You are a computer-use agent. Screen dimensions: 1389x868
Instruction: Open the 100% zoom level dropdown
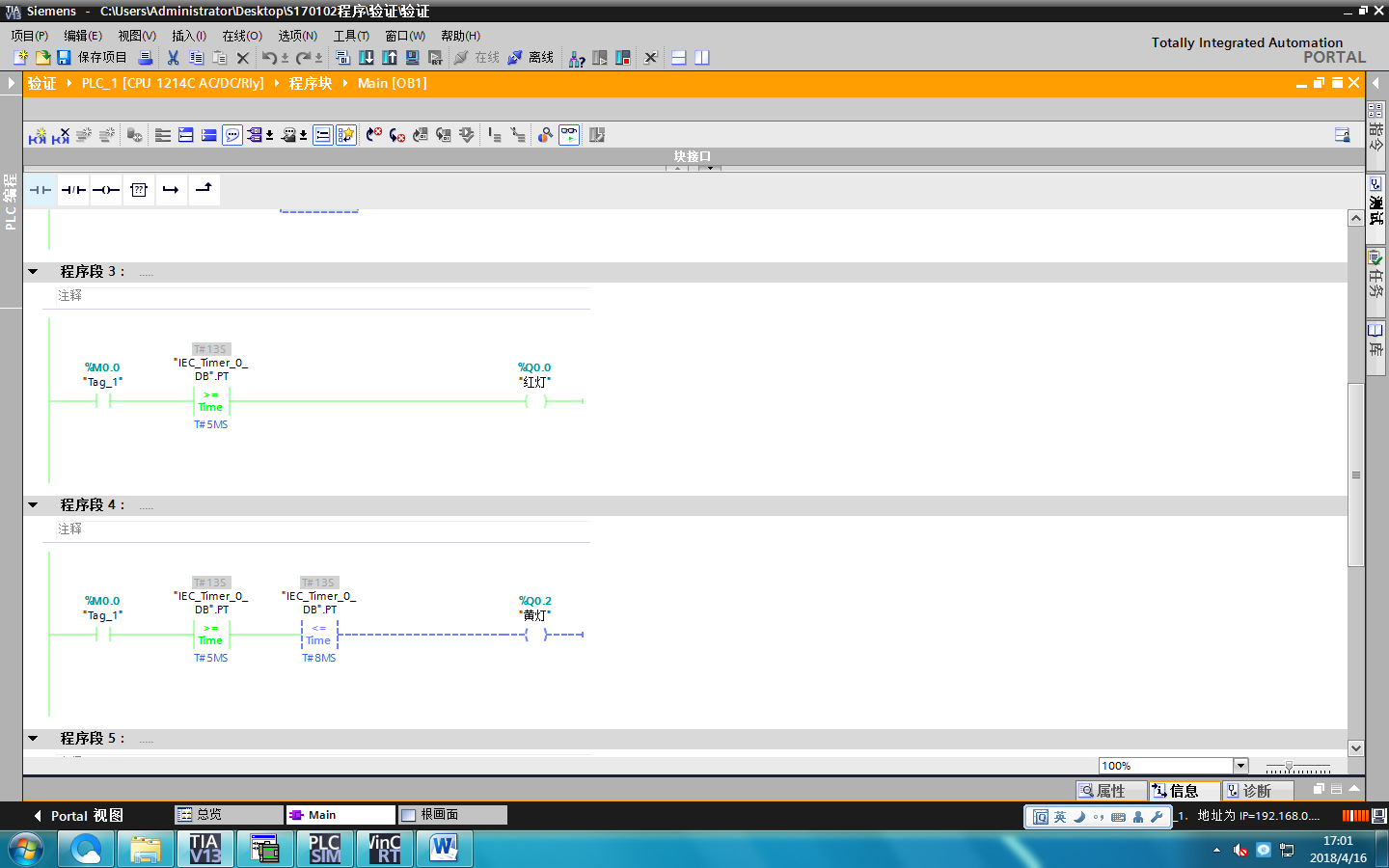(x=1240, y=766)
